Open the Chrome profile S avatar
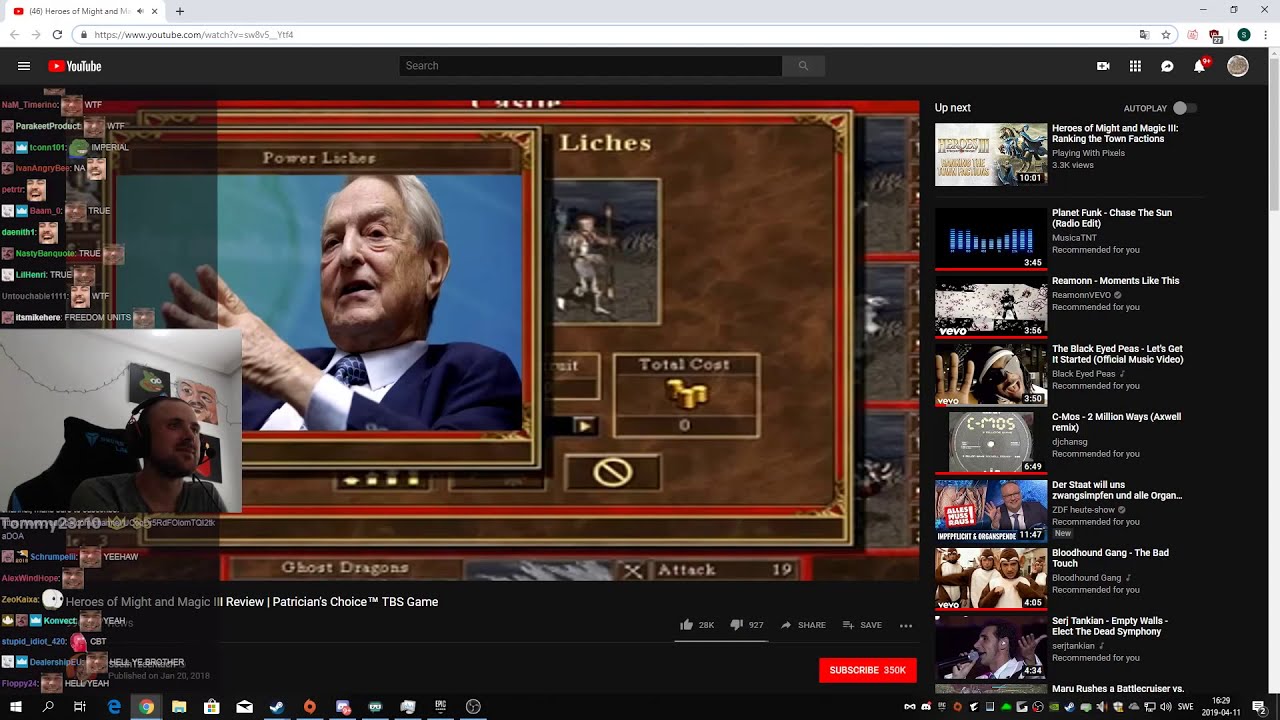 point(1243,35)
